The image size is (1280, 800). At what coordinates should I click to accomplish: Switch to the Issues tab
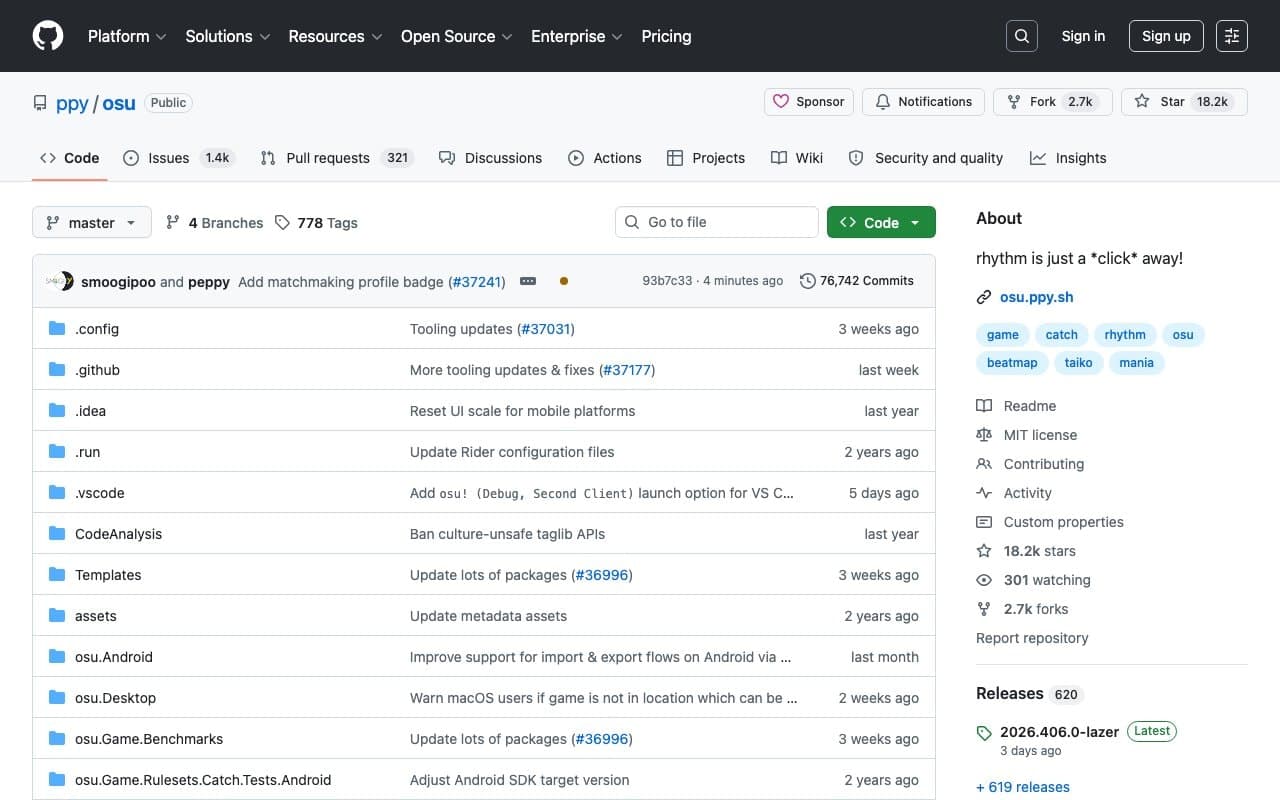click(179, 158)
